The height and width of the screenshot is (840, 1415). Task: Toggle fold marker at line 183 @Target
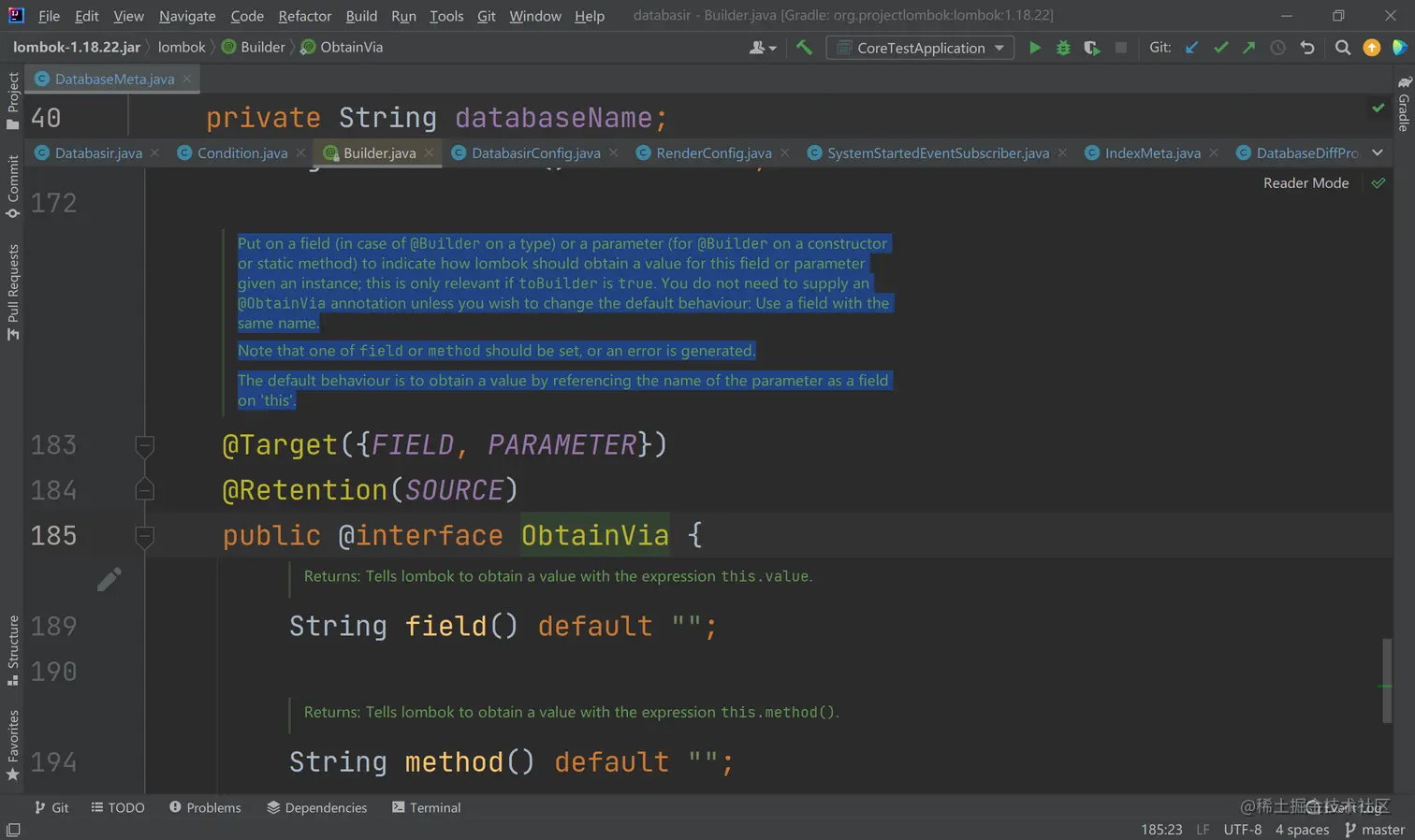[144, 445]
